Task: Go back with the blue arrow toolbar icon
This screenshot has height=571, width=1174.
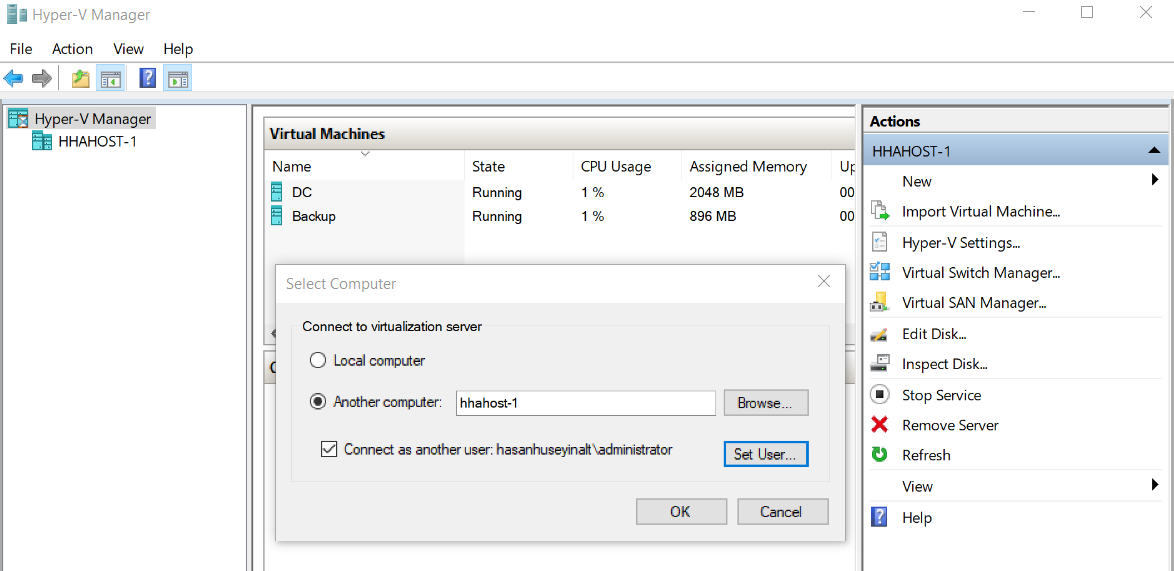Action: (x=13, y=78)
